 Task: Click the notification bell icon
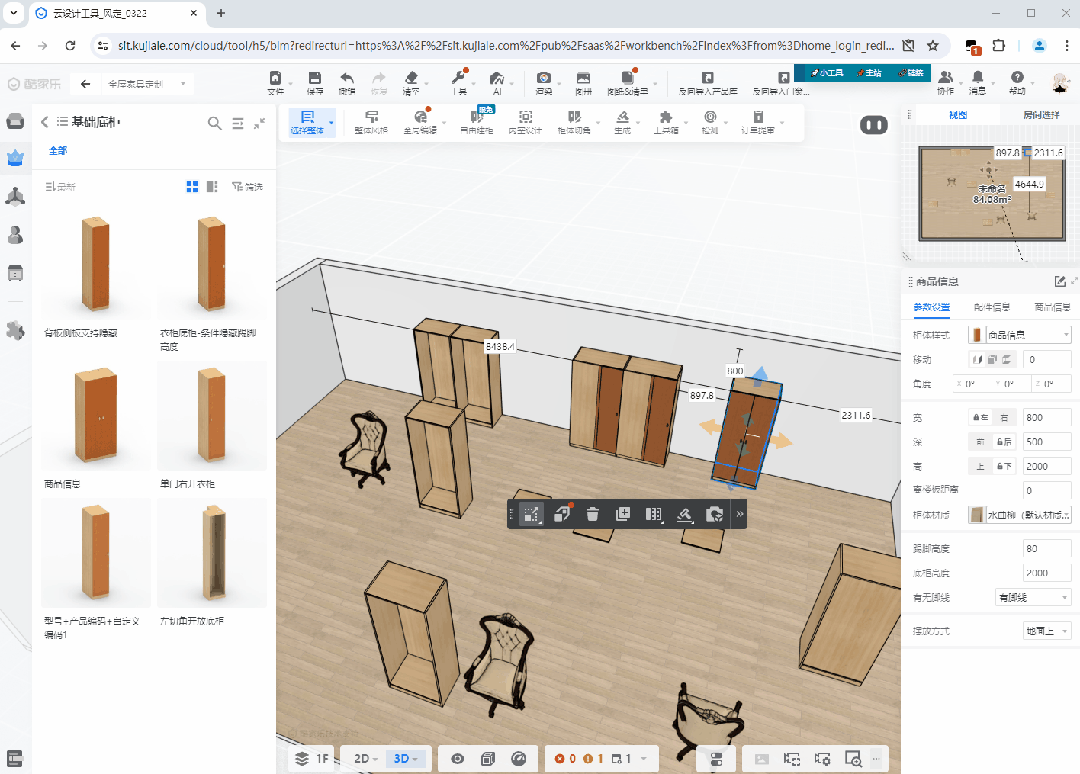pyautogui.click(x=977, y=79)
